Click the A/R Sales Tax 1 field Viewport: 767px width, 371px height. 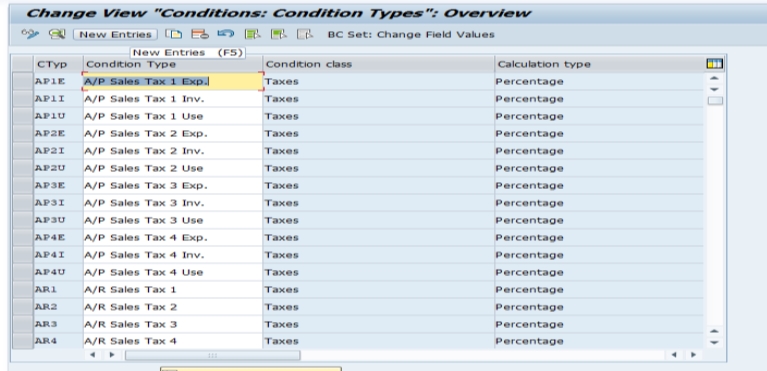[x=173, y=289]
